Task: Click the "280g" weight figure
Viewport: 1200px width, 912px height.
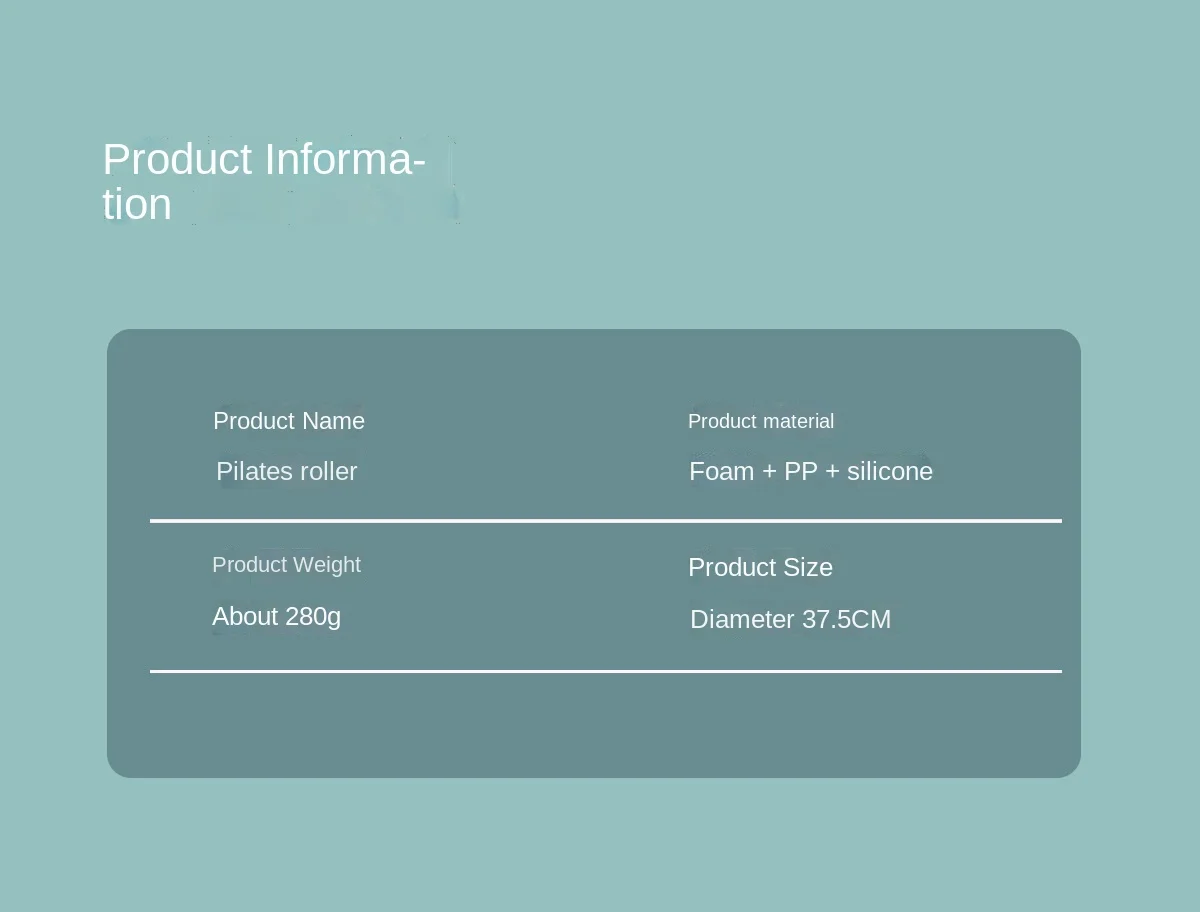Action: coord(313,616)
